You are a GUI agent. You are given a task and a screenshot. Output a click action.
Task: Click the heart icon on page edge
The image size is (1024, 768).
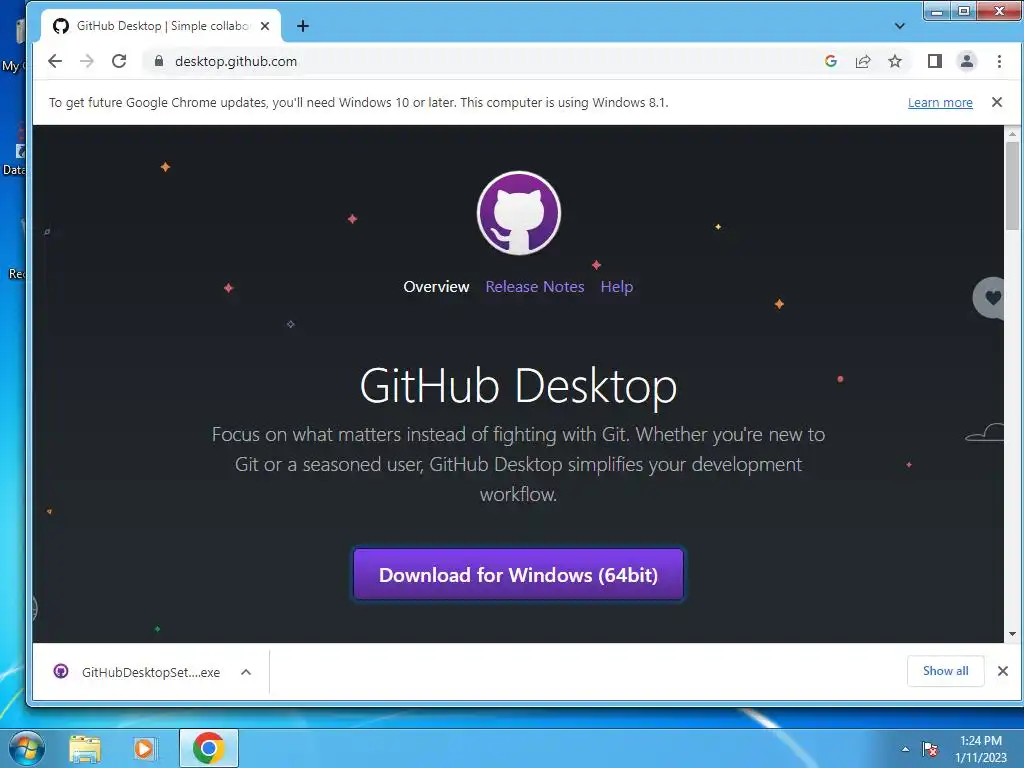tap(991, 298)
